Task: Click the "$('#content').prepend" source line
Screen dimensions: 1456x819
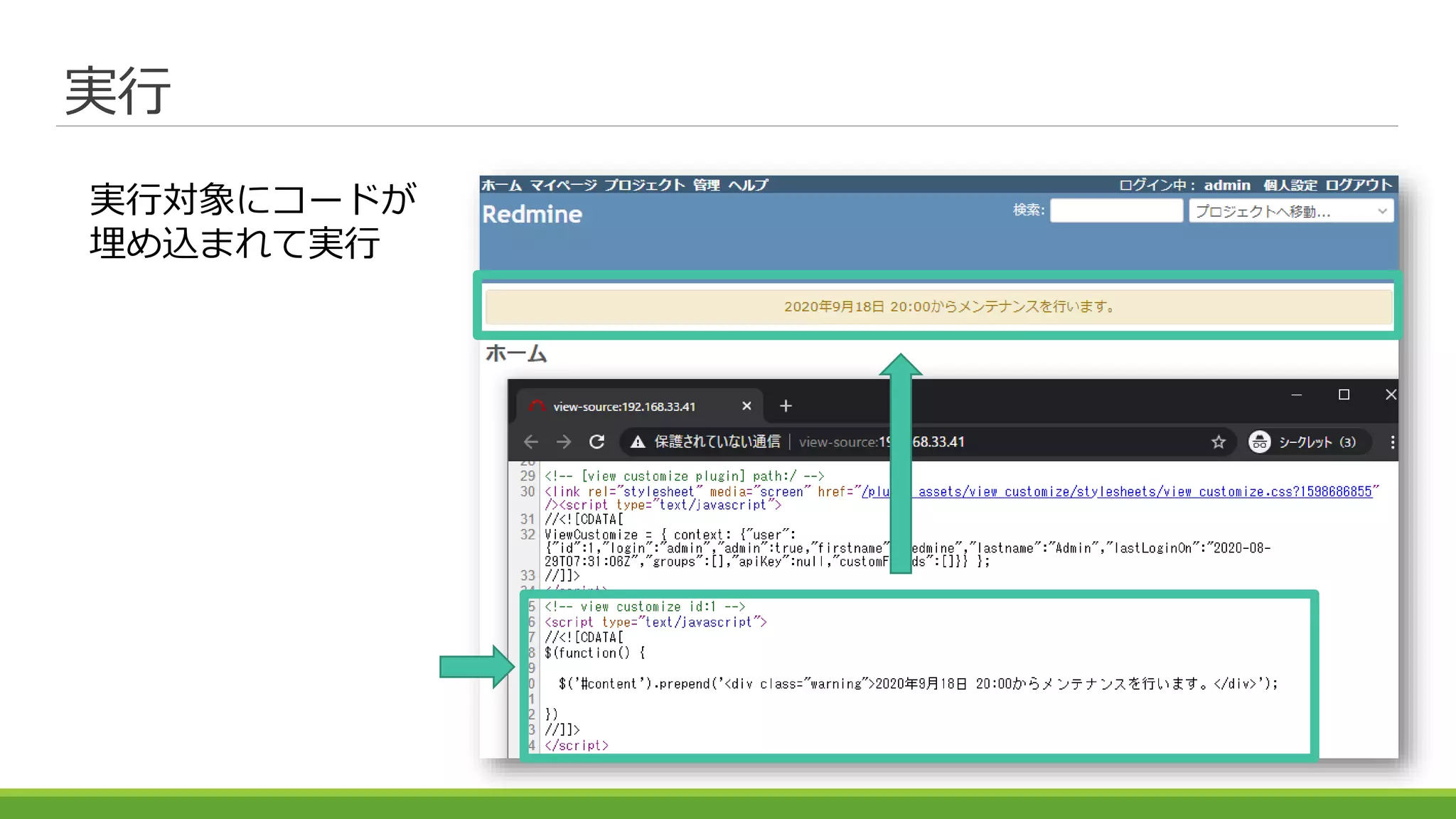Action: (x=918, y=684)
